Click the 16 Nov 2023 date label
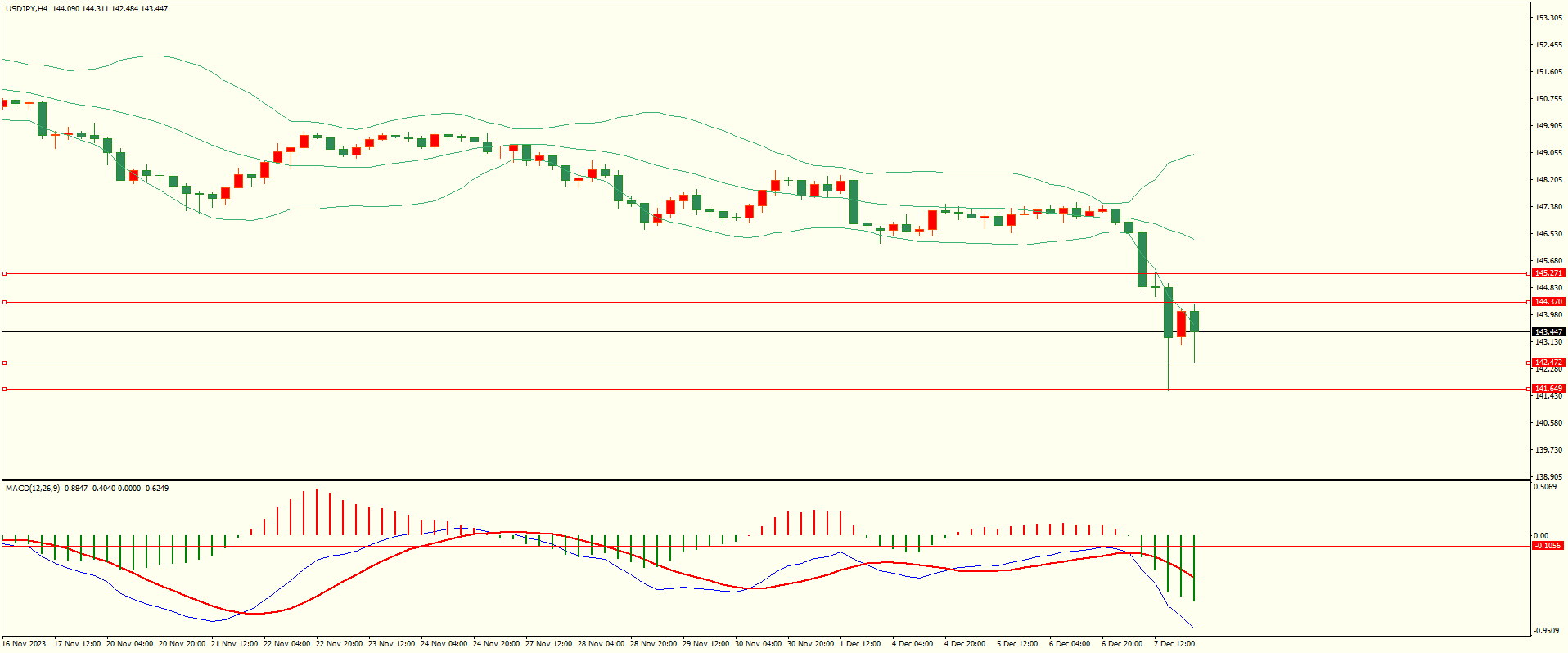Viewport: 1568px width, 653px height. 24,644
